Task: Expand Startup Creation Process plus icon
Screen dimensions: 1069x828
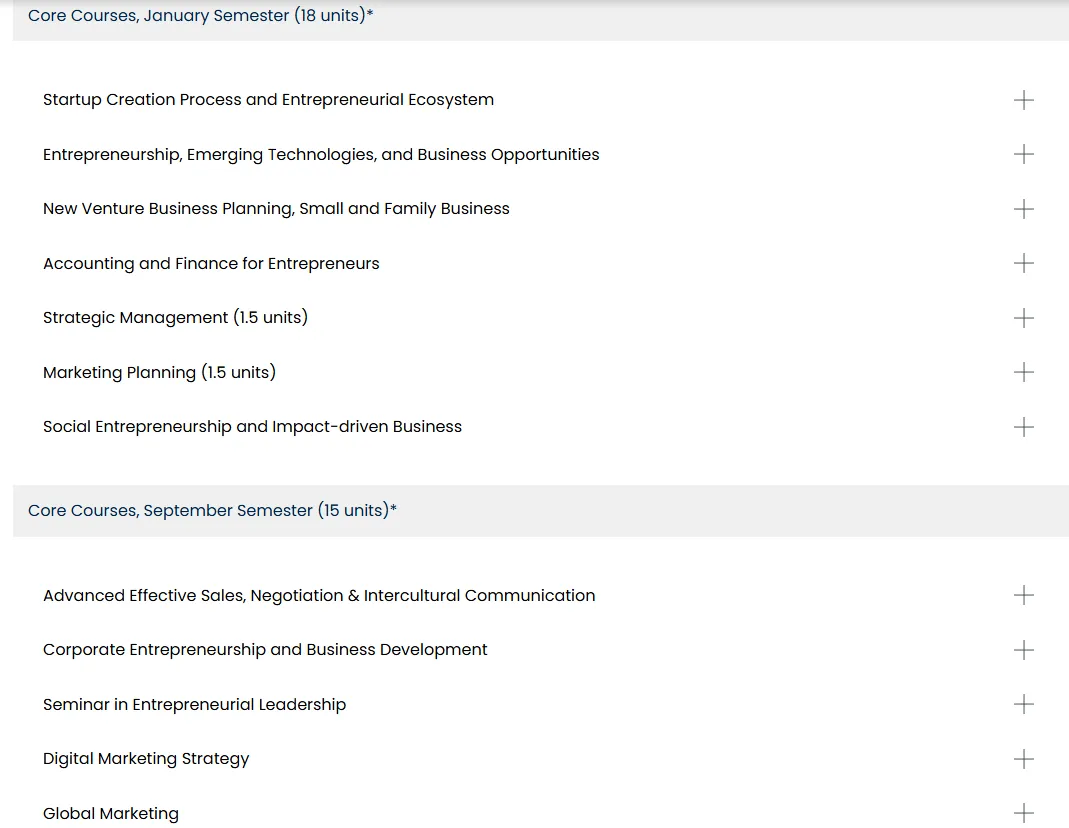Action: pyautogui.click(x=1023, y=100)
